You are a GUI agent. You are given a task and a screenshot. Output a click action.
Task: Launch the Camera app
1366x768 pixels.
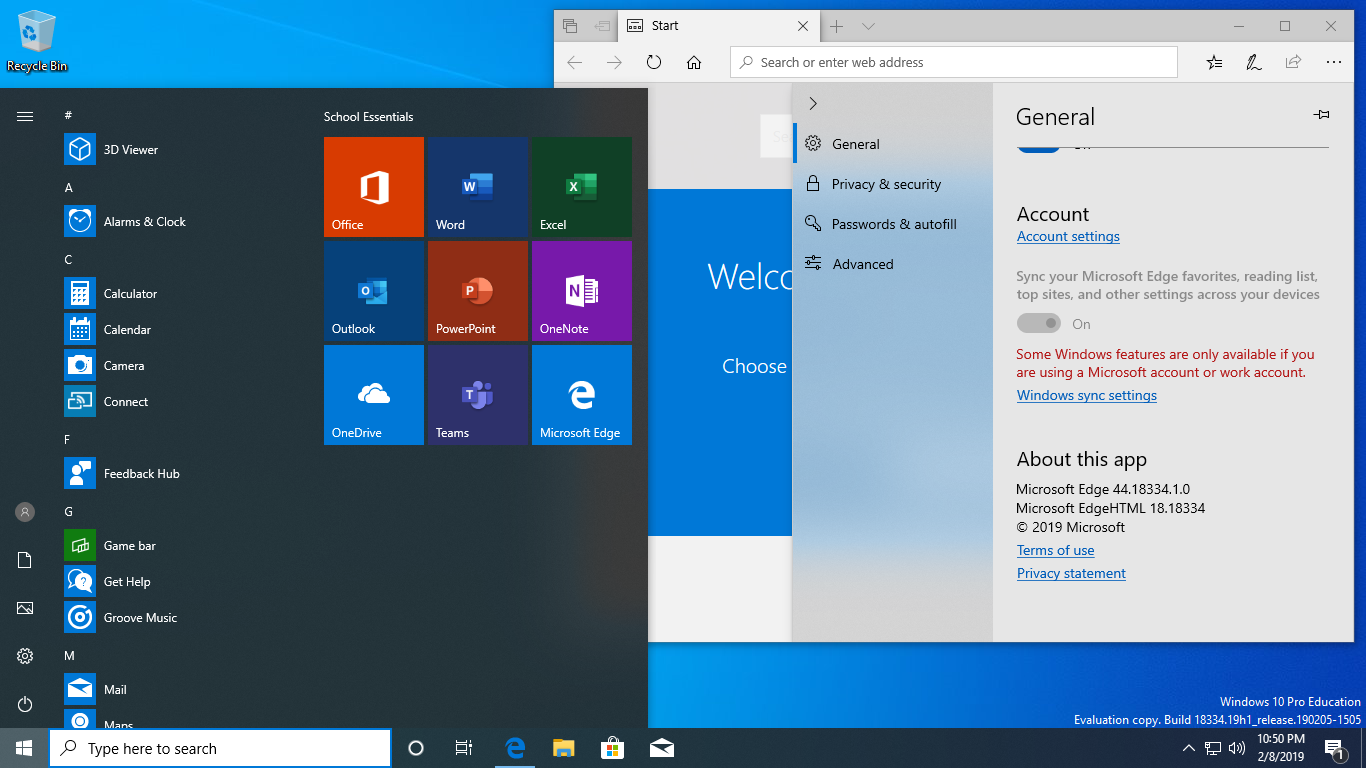(180, 366)
